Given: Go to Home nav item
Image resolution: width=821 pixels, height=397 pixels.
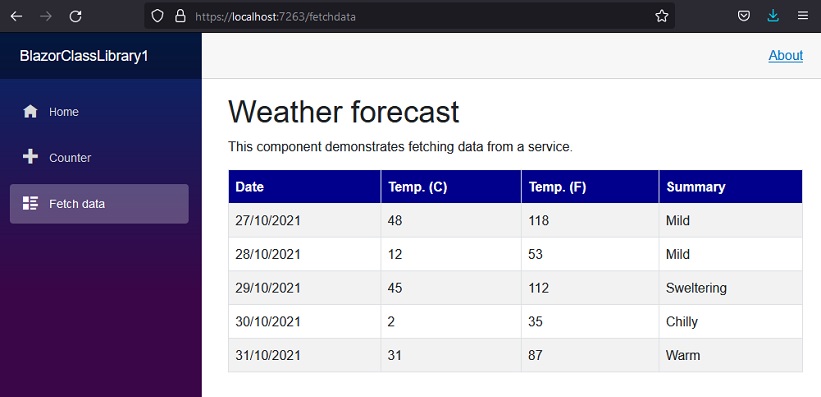Looking at the screenshot, I should [99, 112].
